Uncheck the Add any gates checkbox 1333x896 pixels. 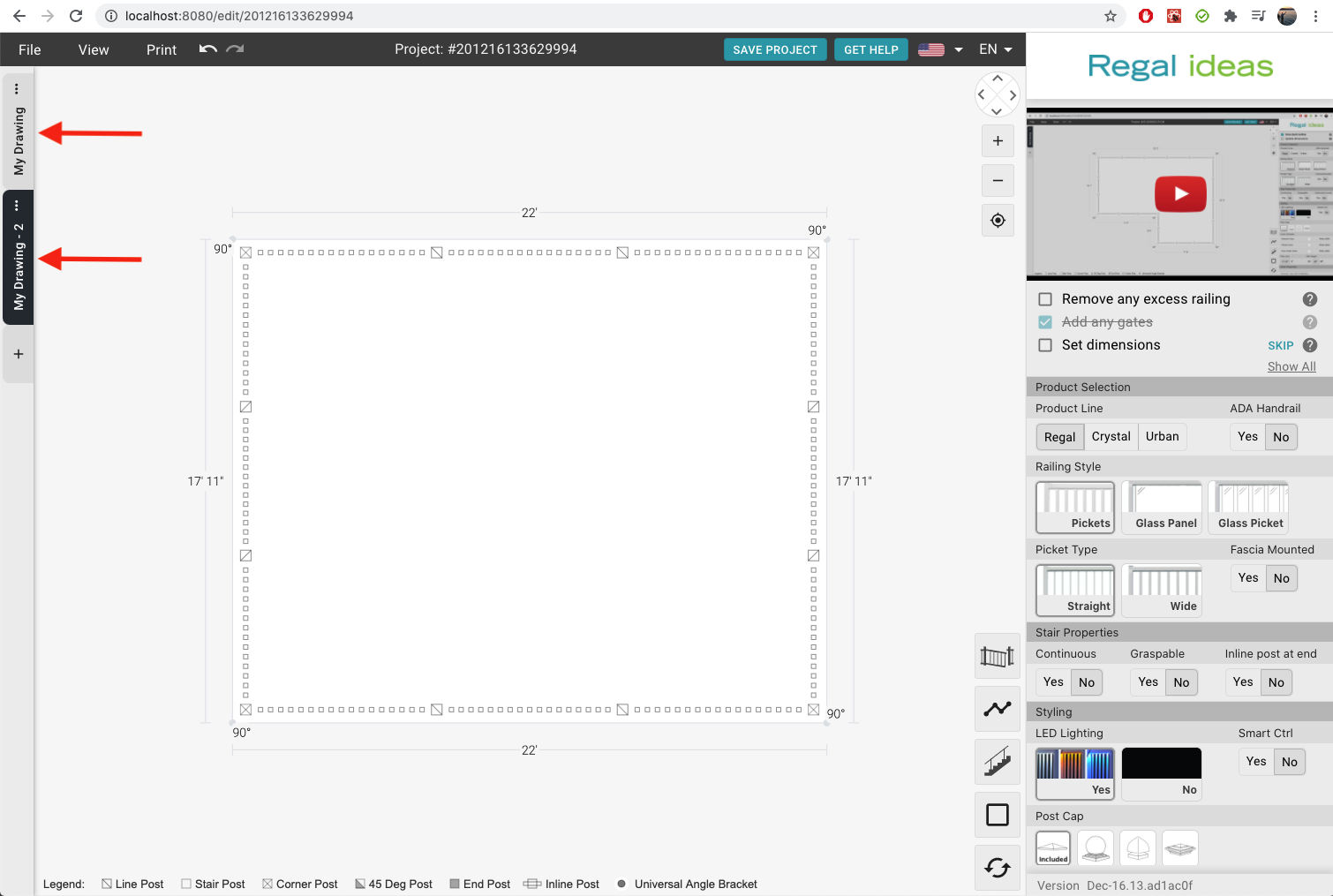pyautogui.click(x=1045, y=322)
